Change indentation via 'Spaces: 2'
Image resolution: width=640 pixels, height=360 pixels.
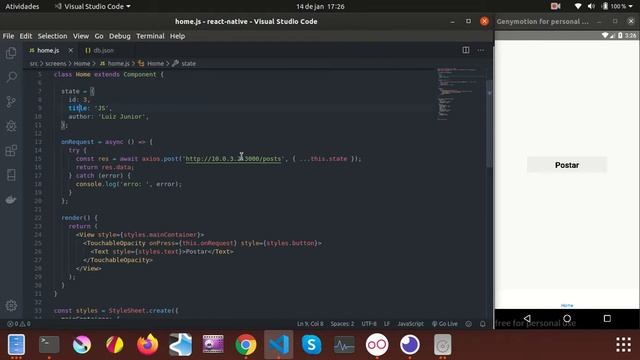342,324
